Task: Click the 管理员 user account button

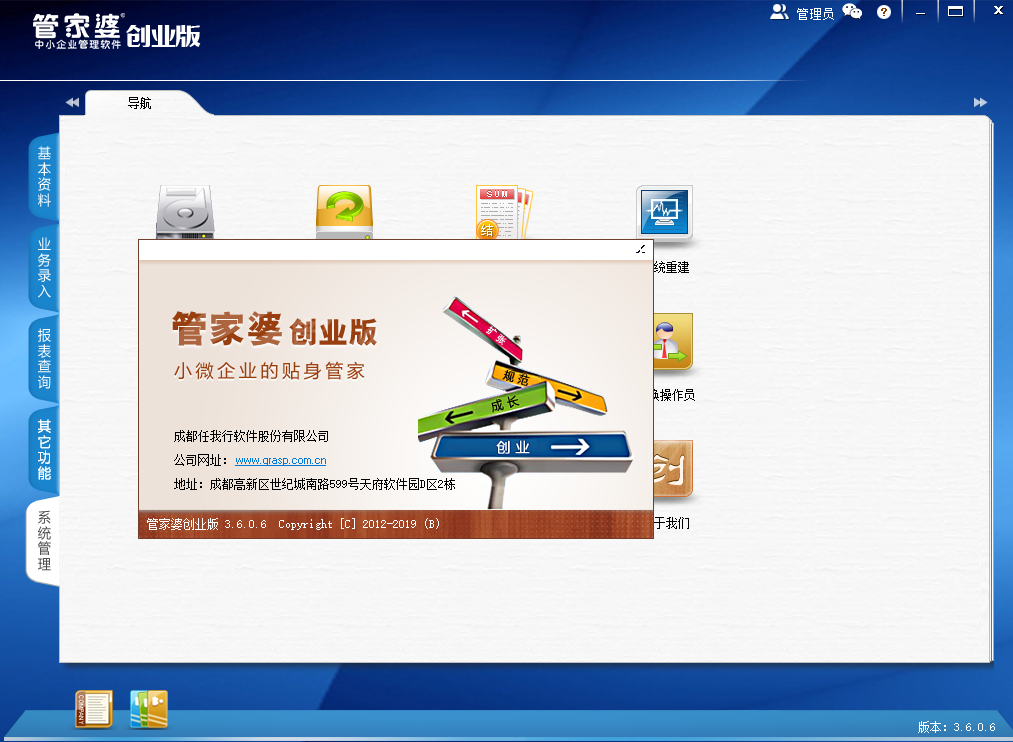Action: (802, 13)
